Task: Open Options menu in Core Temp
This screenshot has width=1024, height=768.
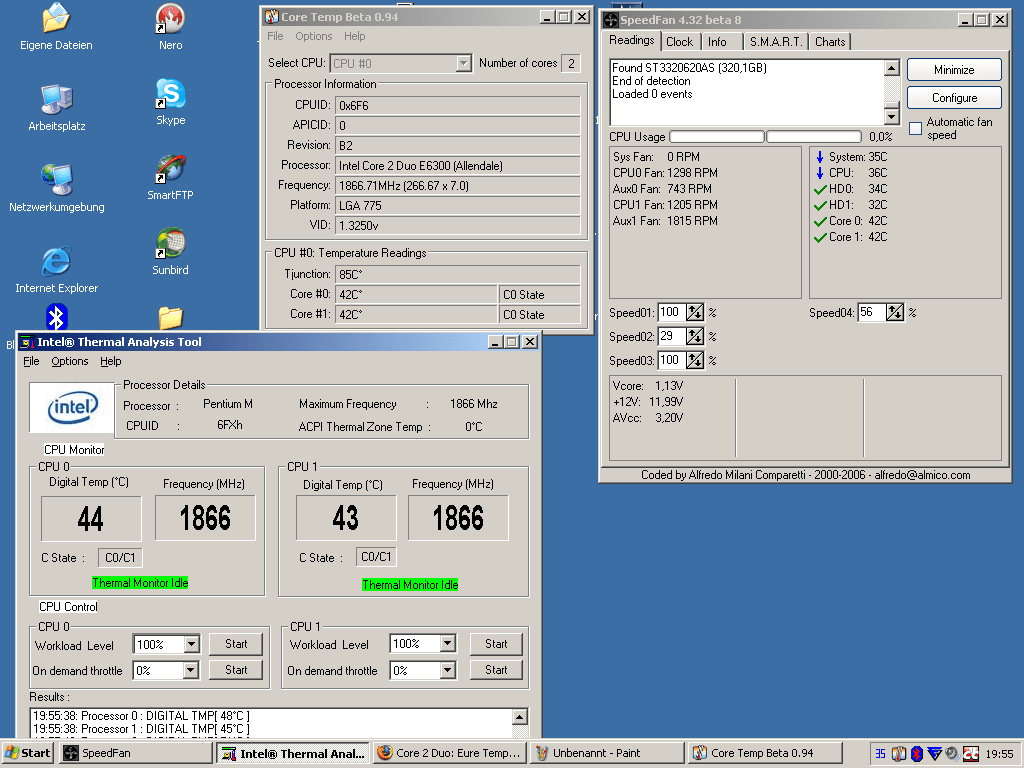Action: click(x=313, y=36)
